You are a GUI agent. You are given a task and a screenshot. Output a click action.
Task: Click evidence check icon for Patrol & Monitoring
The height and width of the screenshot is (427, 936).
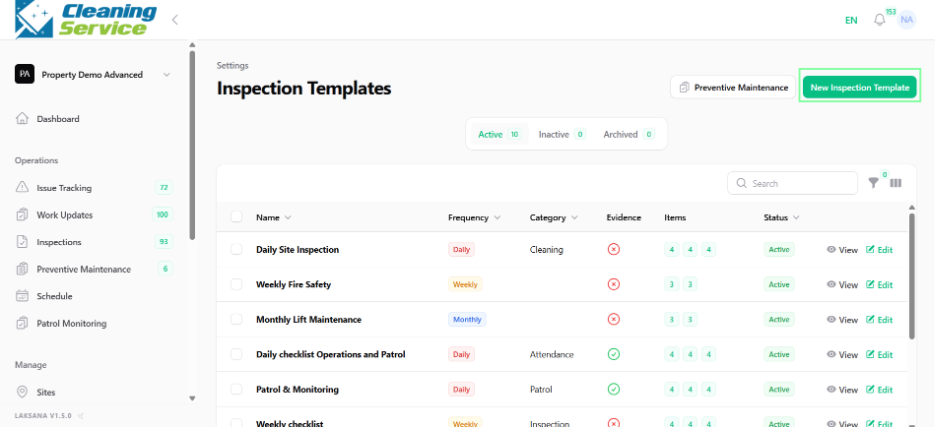614,389
